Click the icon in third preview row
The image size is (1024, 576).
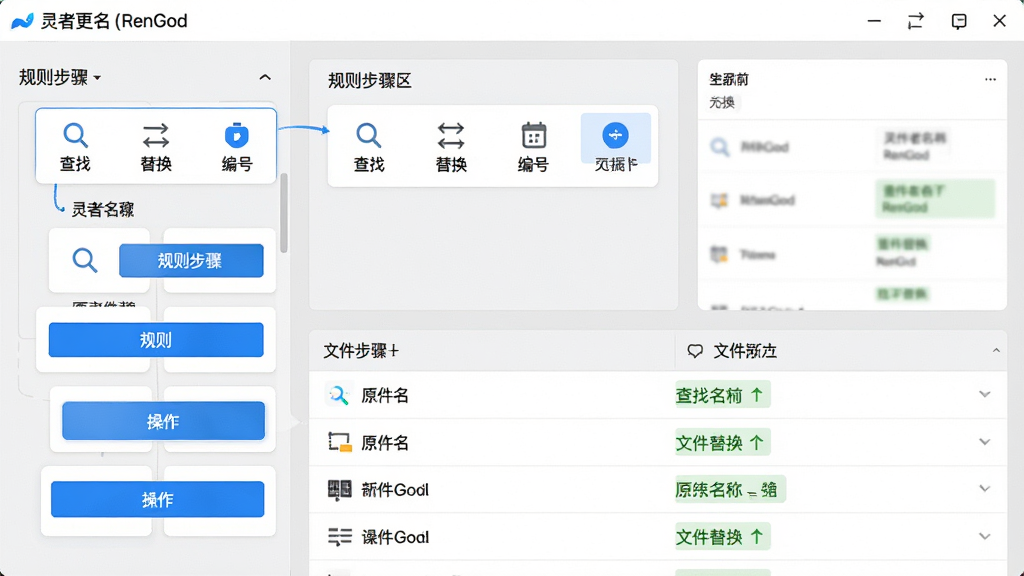[x=719, y=254]
